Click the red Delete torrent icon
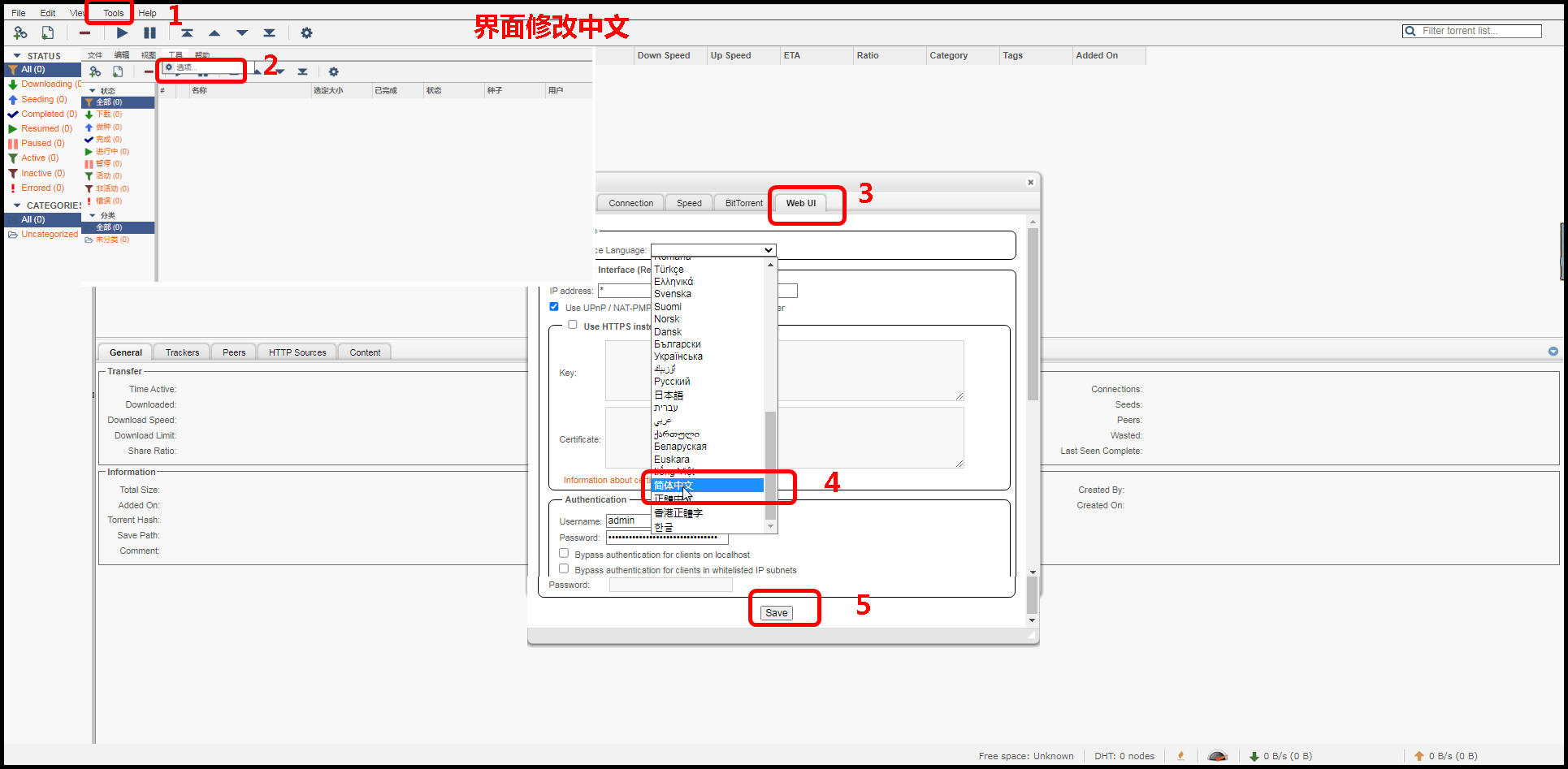 click(84, 33)
